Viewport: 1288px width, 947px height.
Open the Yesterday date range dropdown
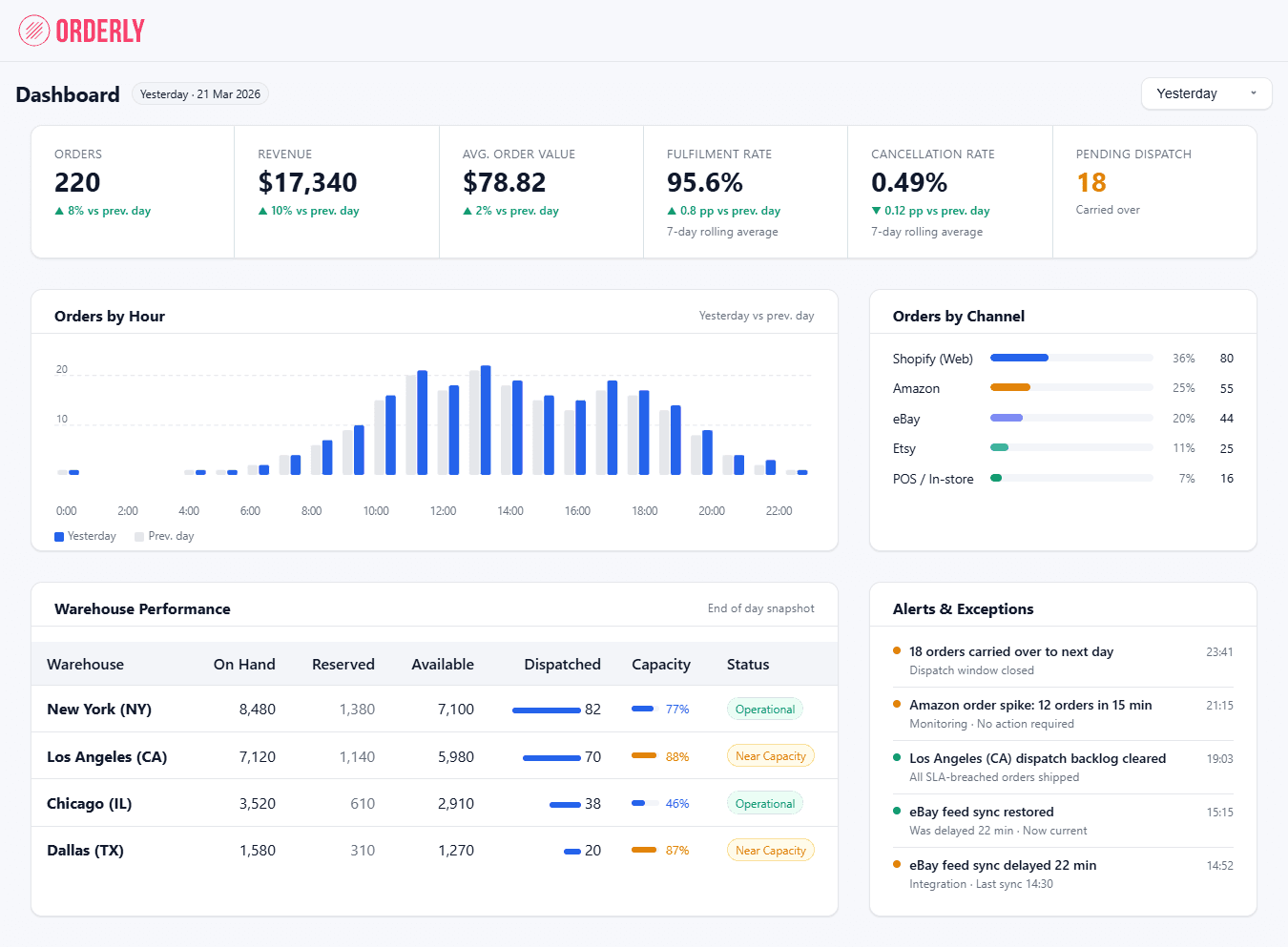click(x=1207, y=93)
